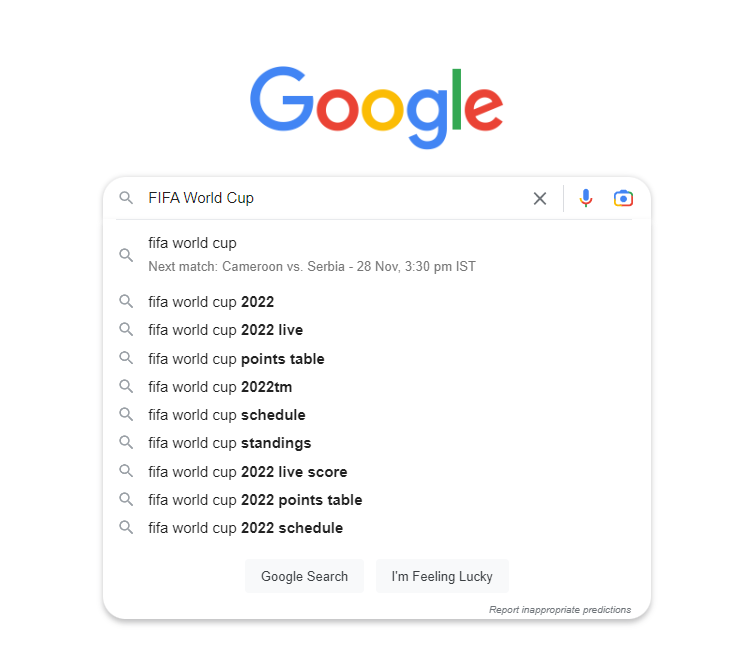Click the voice search microphone icon
The width and height of the screenshot is (740, 668).
tap(586, 198)
